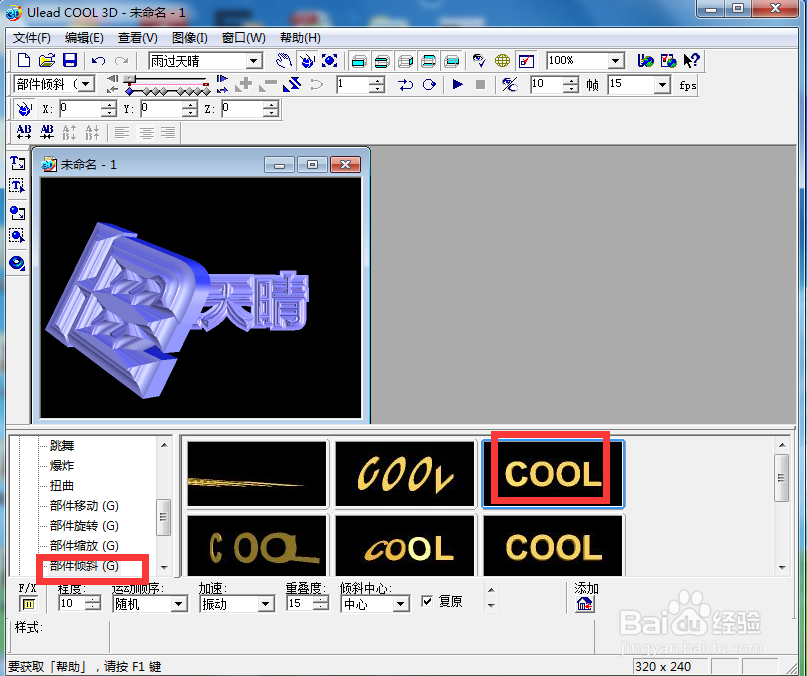This screenshot has width=807, height=676.
Task: Toggle ping-pong loop mode icon
Action: coord(405,84)
